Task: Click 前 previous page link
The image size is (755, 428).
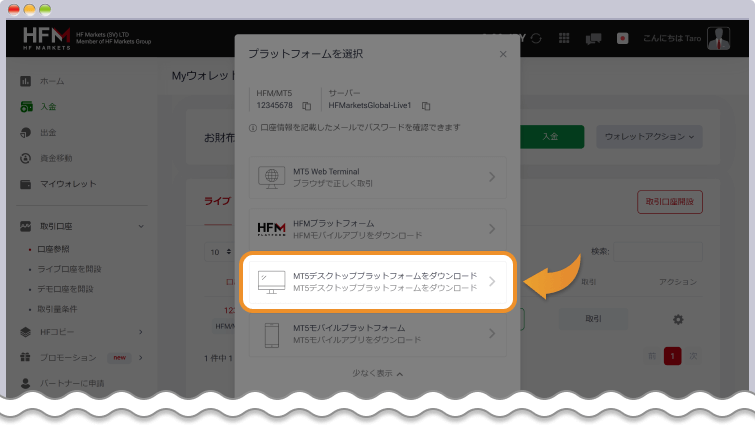Action: [x=652, y=356]
